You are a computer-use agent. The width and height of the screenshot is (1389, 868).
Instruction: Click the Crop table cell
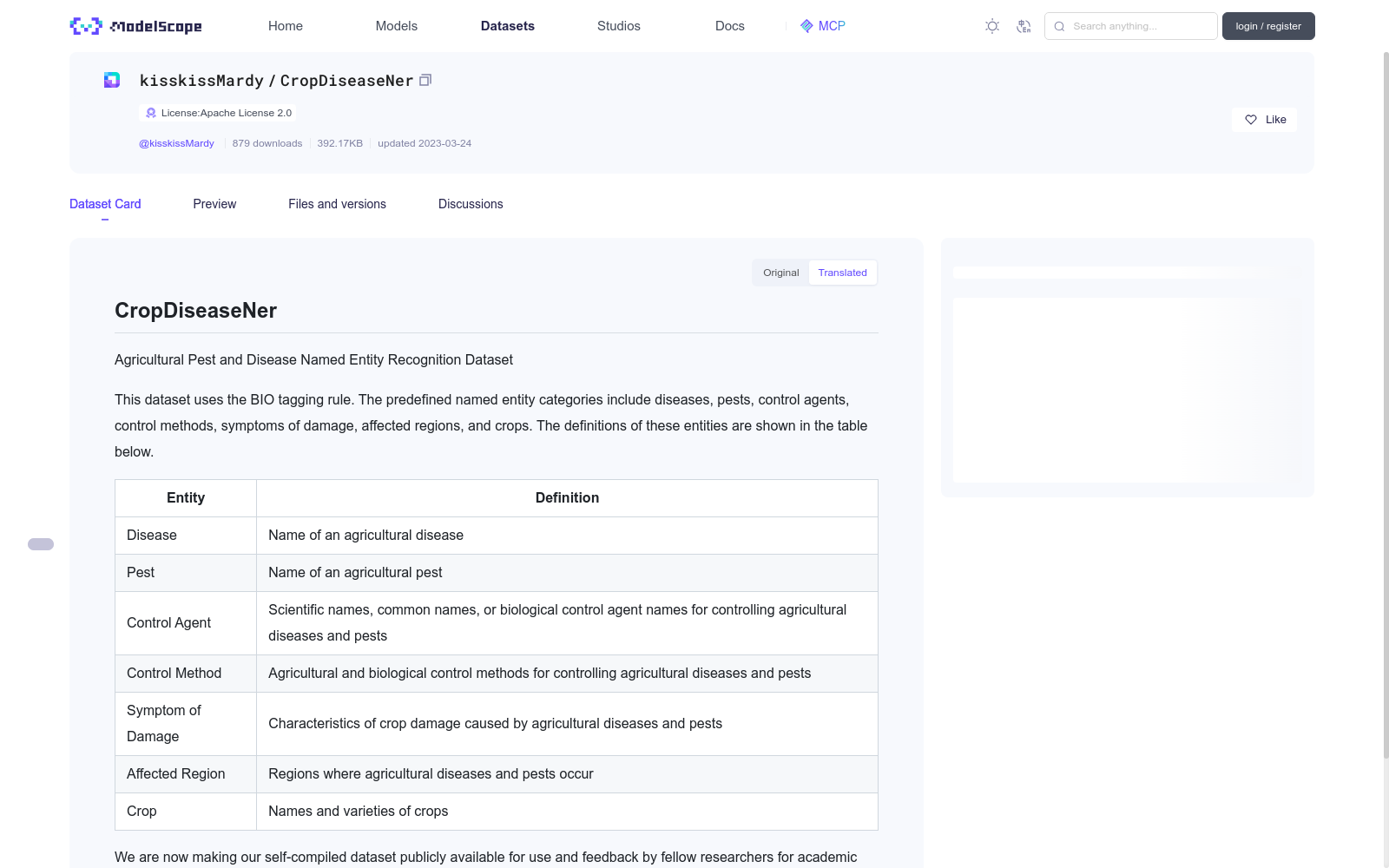pos(186,812)
